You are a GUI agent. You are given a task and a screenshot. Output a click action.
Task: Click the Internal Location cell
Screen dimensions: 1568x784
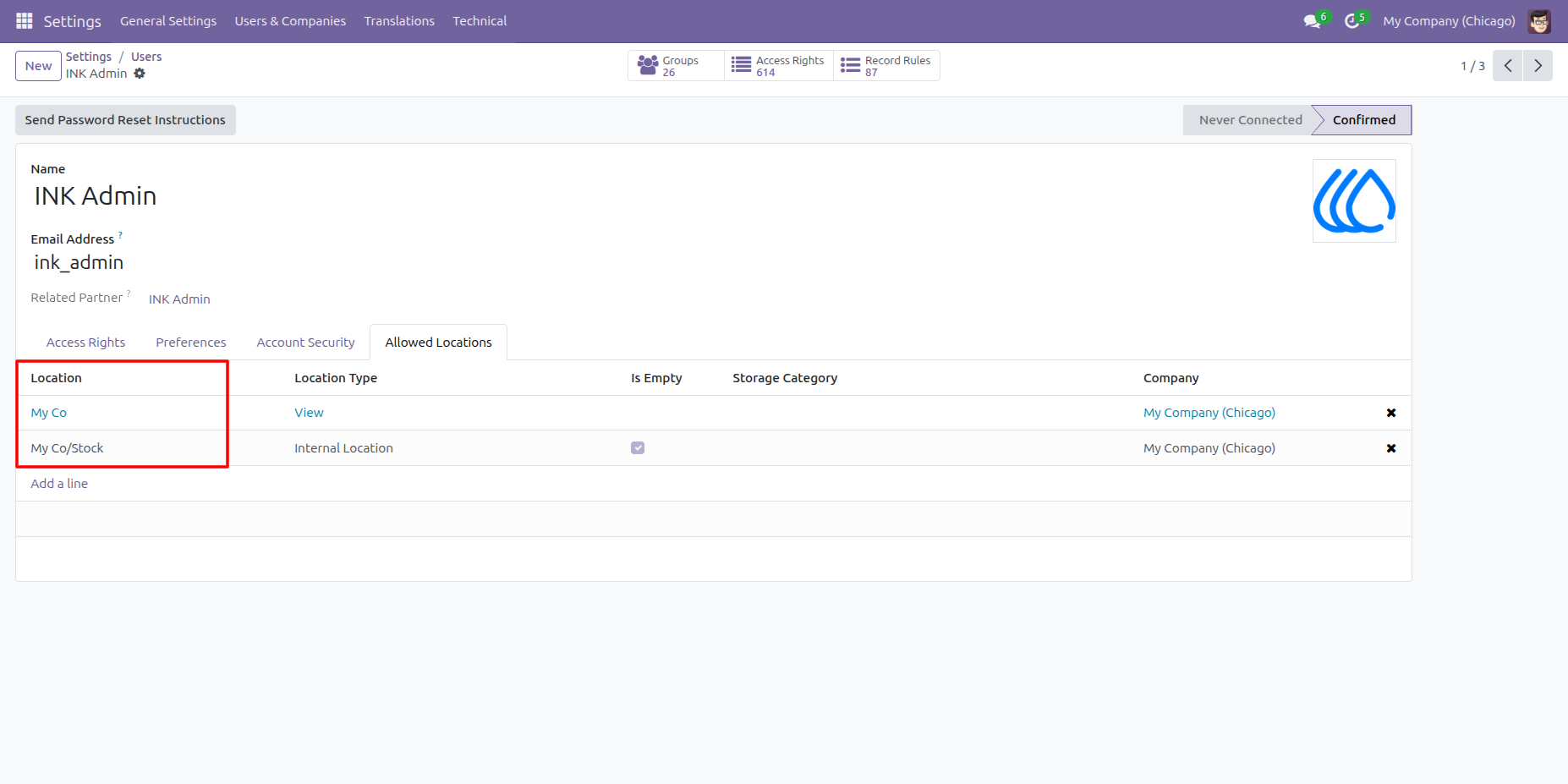343,448
